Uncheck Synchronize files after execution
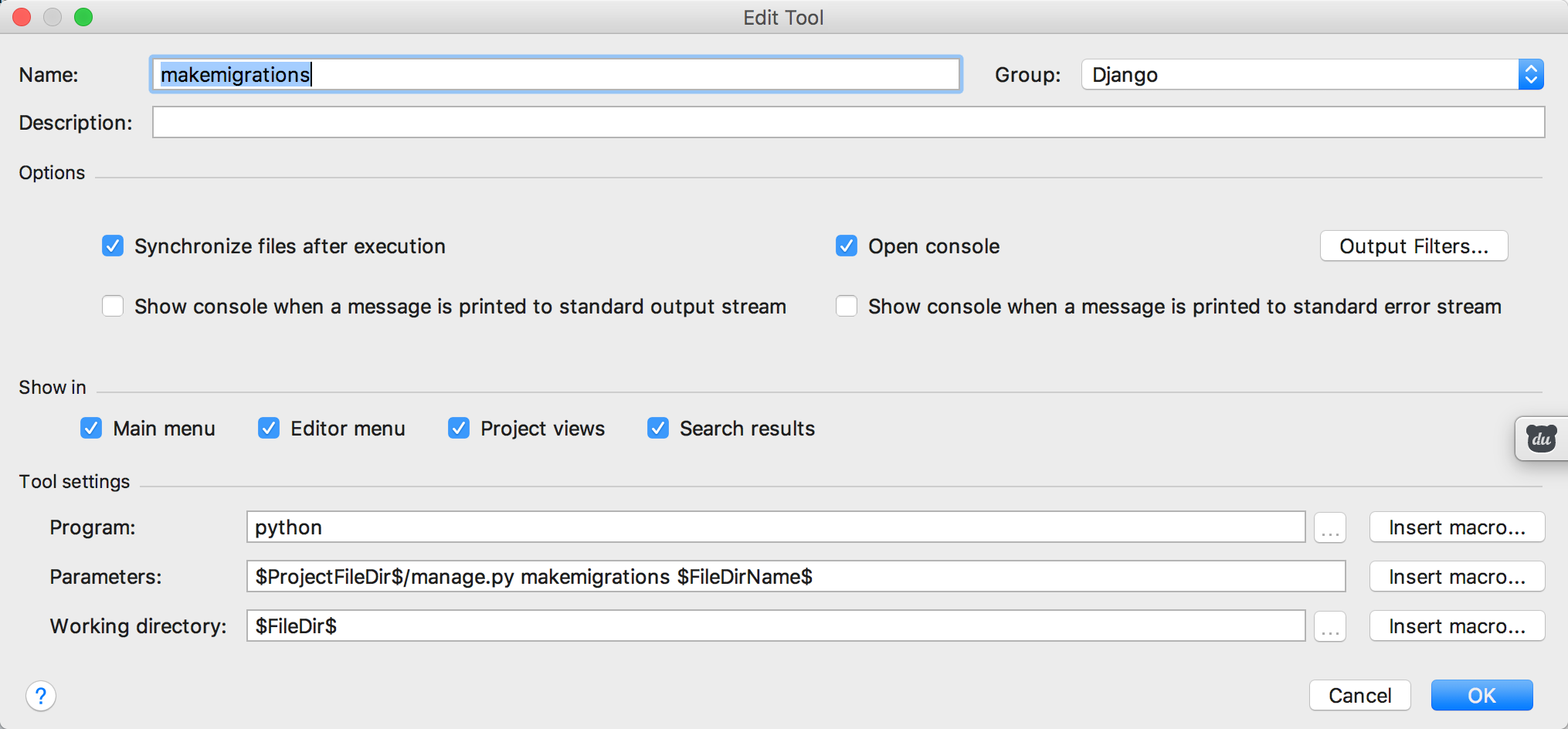1568x729 pixels. 113,246
